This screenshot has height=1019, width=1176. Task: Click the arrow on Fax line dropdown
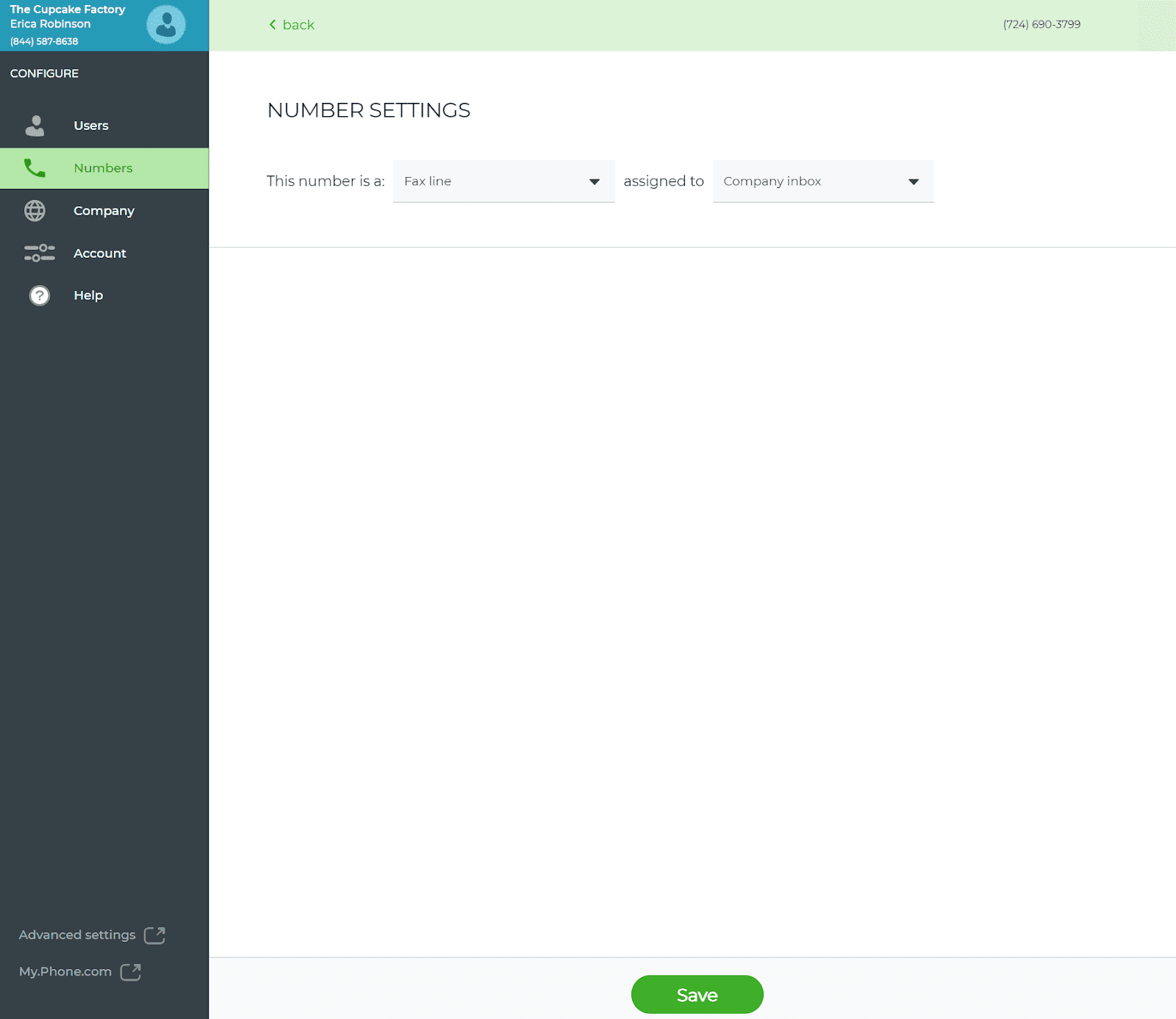[595, 181]
